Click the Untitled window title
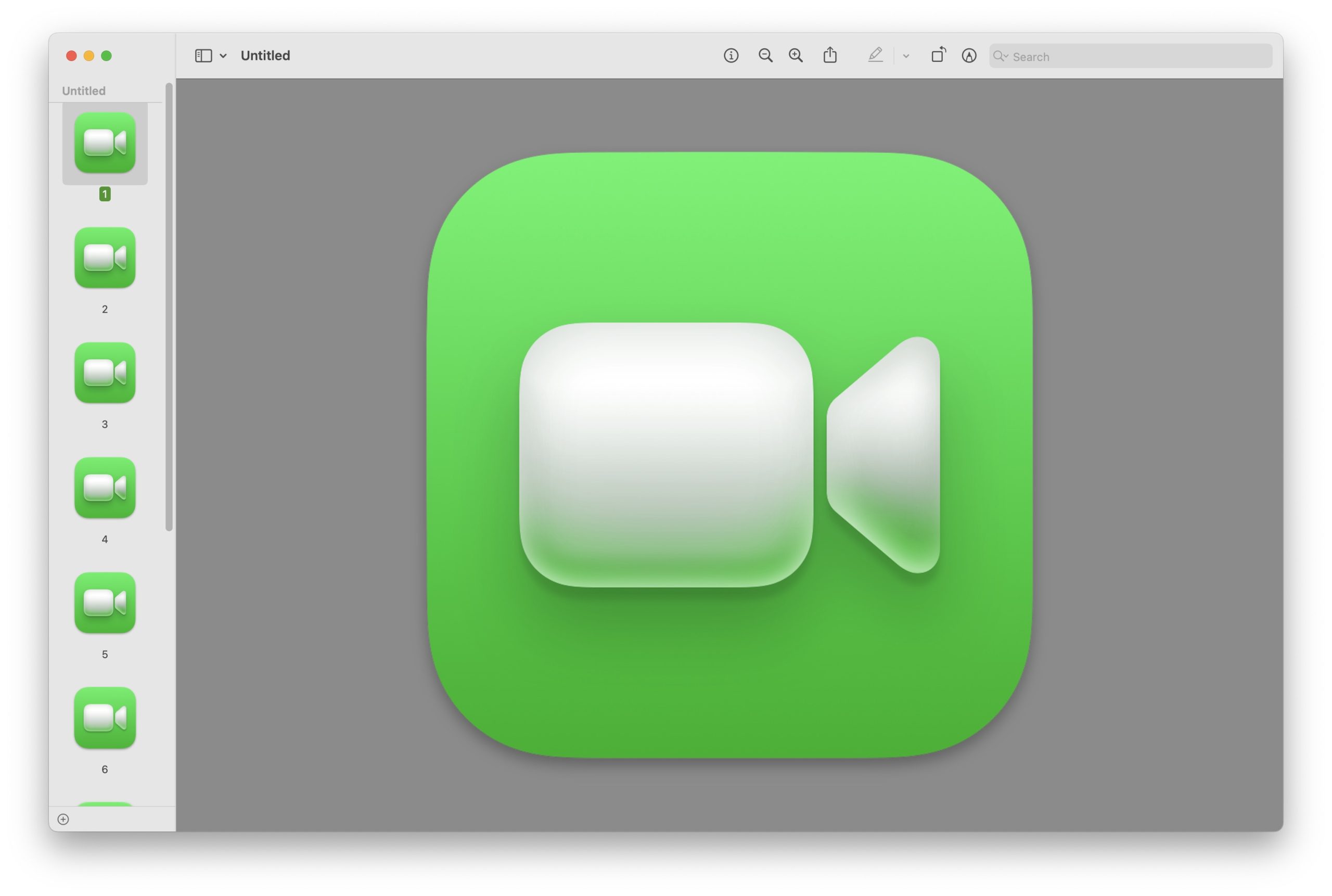 (265, 56)
